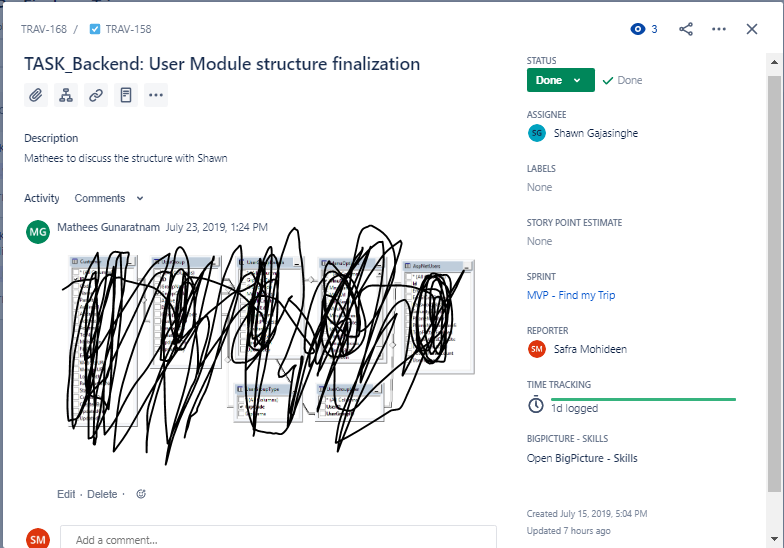
Task: Click the Add a comment input field
Action: point(278,538)
